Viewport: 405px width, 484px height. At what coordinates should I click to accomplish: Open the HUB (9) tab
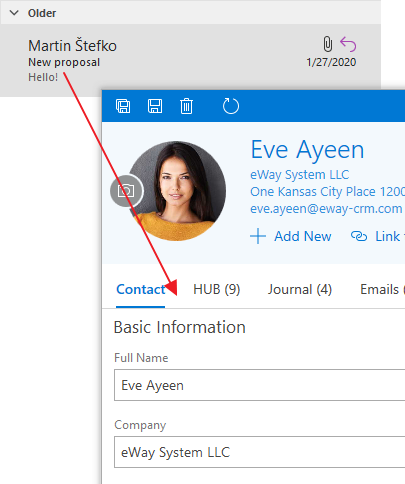(x=217, y=289)
